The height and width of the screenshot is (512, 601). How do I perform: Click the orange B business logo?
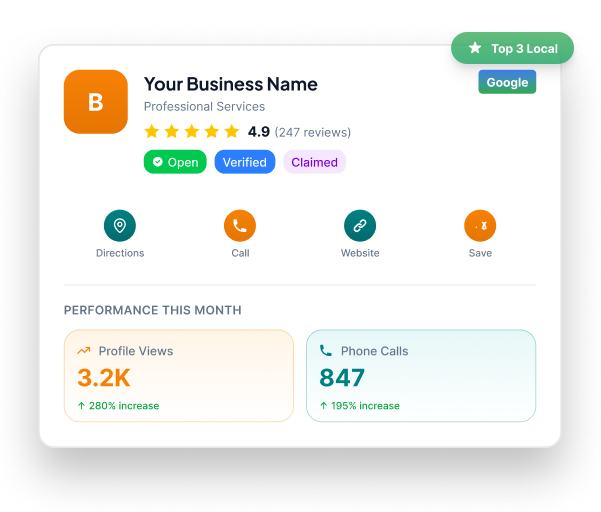[x=96, y=102]
